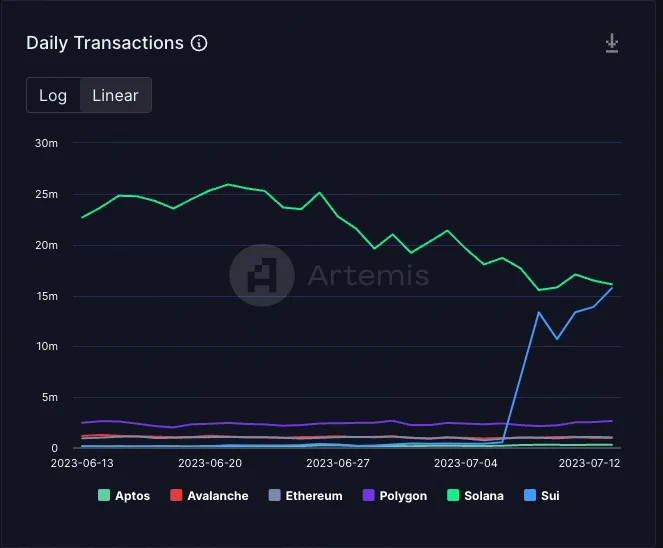Click the Aptos teal color swatch

coord(104,495)
